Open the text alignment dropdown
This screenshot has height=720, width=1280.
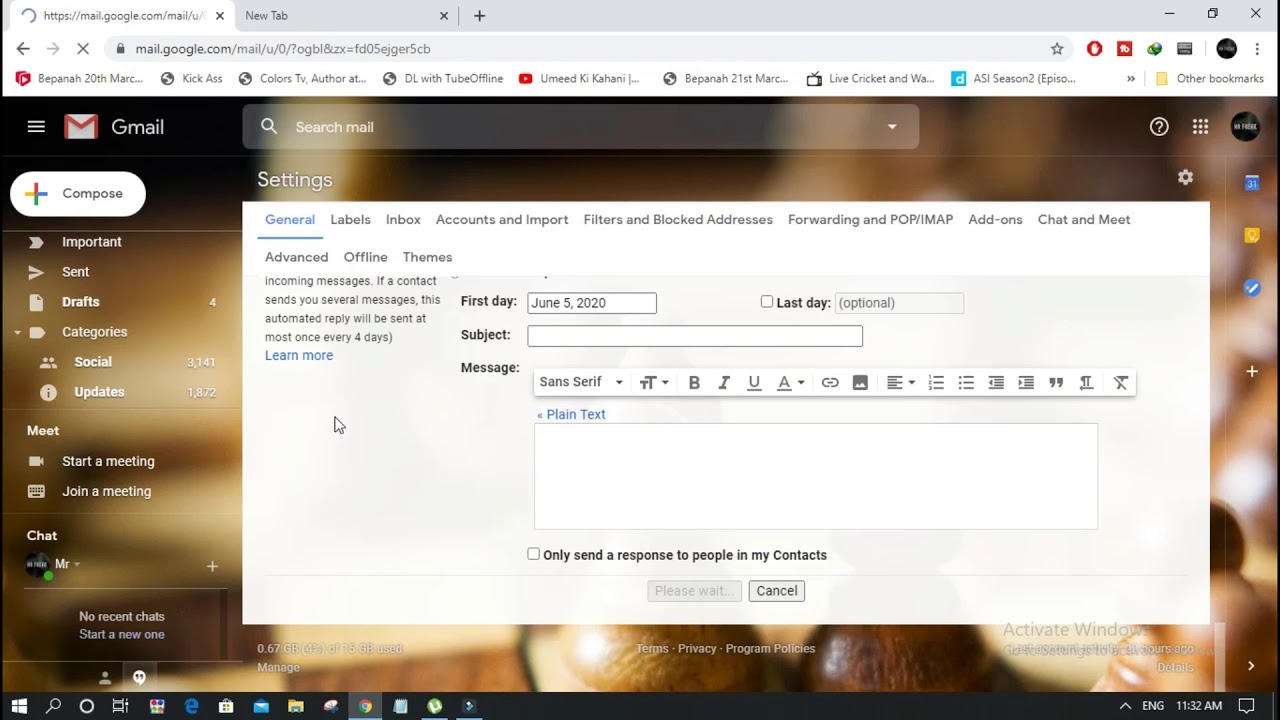coord(901,382)
